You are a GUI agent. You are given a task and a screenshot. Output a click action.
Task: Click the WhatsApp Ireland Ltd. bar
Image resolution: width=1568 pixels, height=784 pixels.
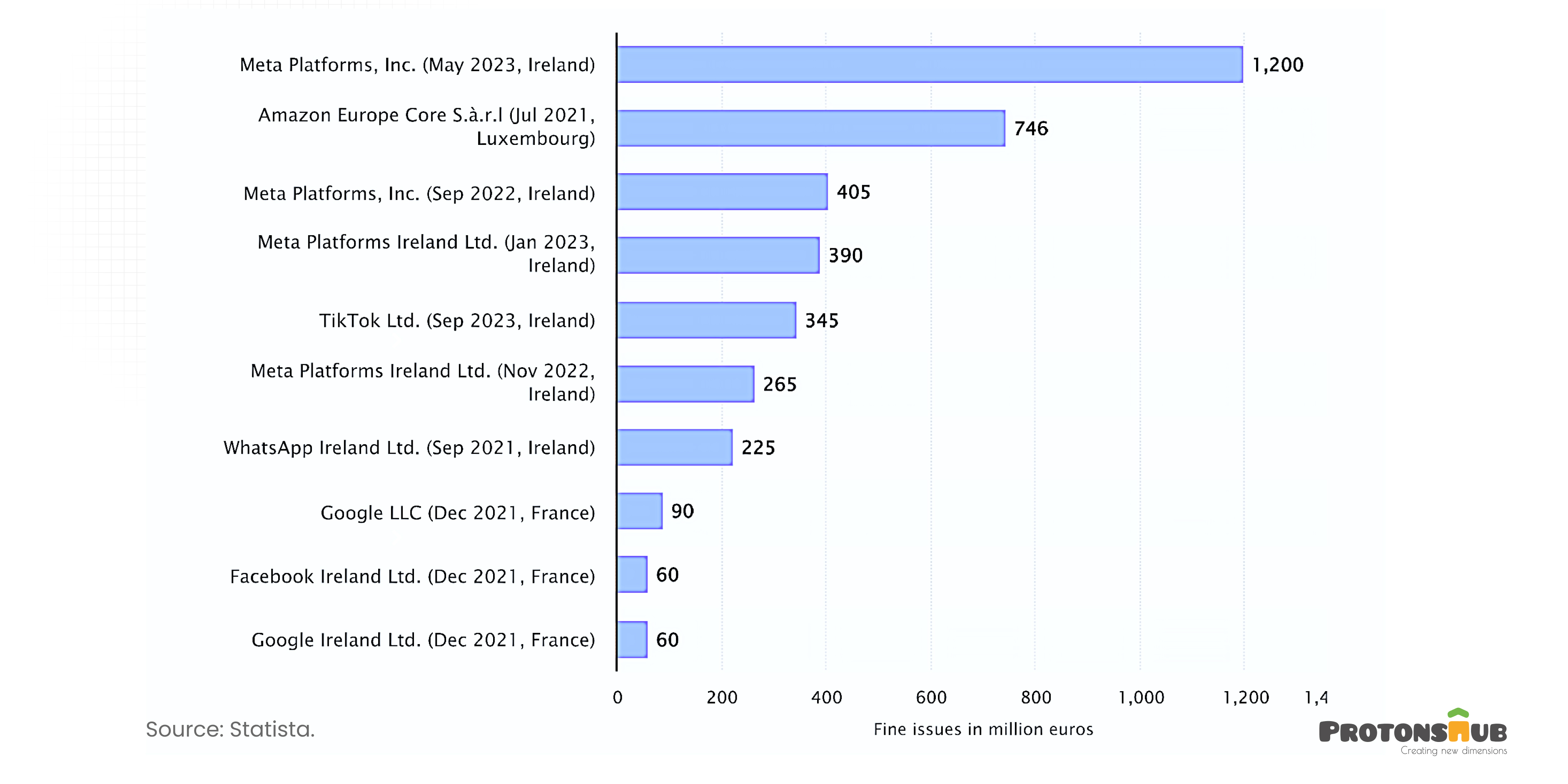tap(674, 448)
